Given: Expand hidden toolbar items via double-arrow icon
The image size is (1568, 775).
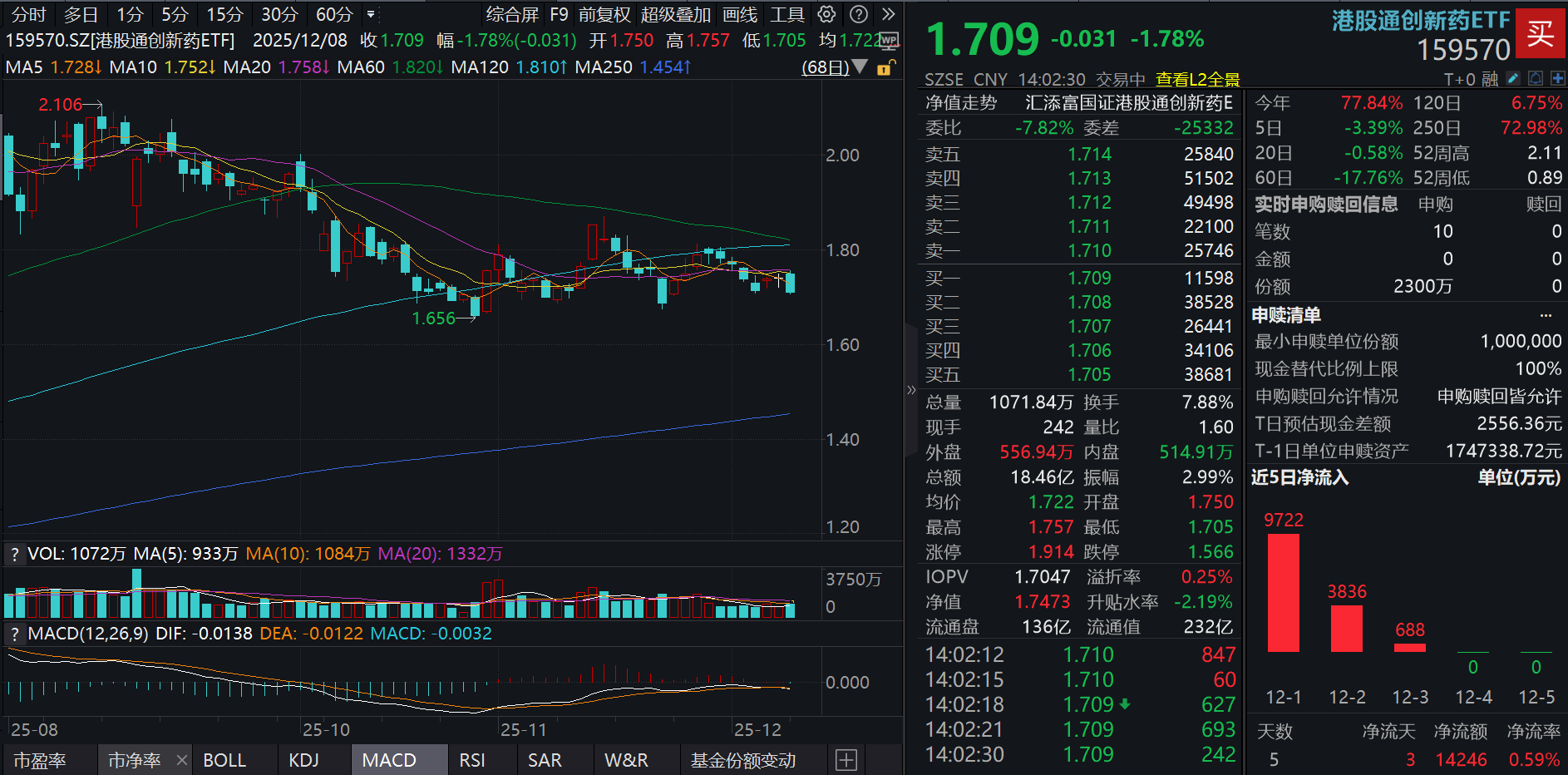Looking at the screenshot, I should 888,12.
